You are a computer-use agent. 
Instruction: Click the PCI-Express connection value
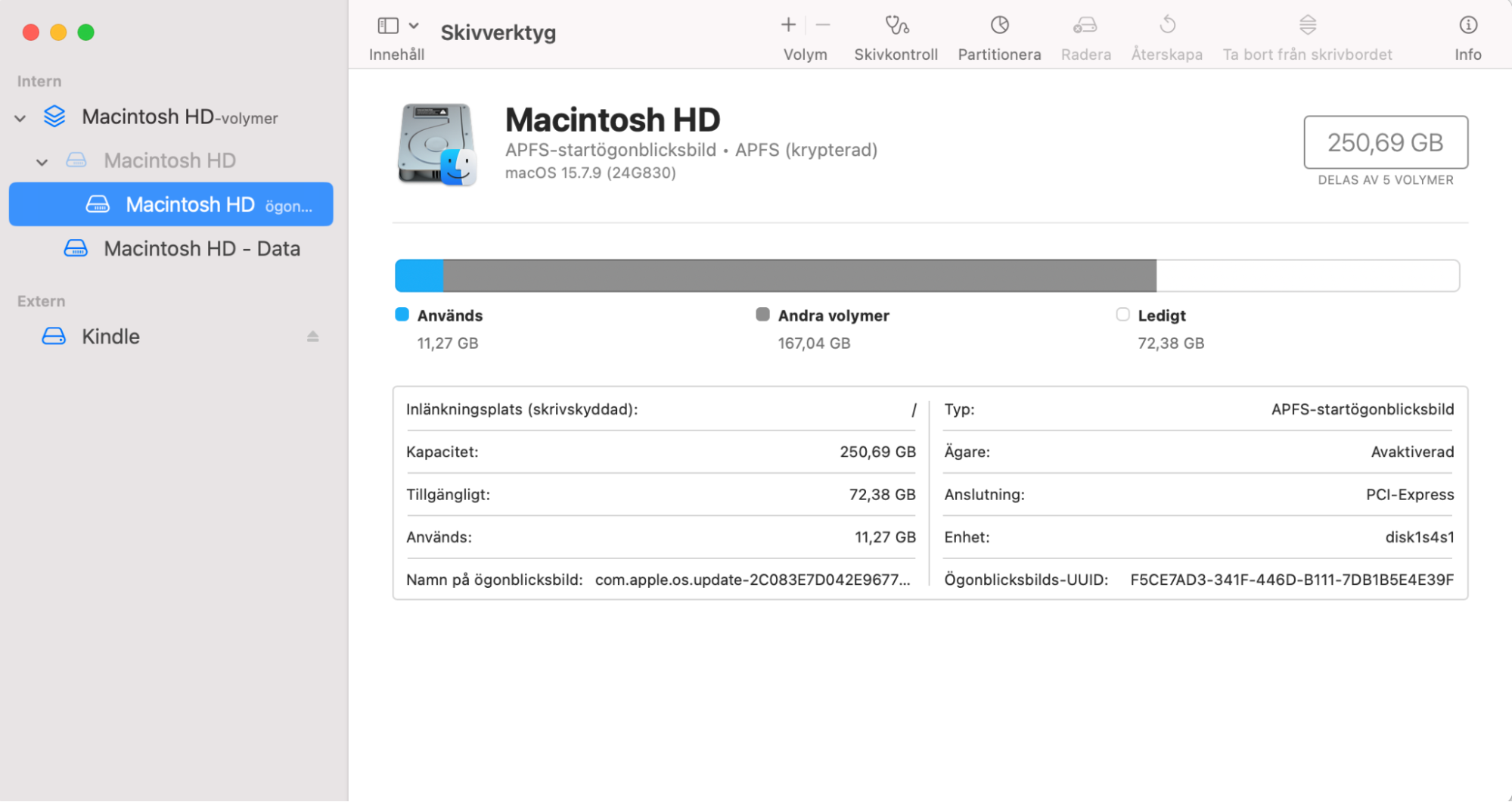1410,495
